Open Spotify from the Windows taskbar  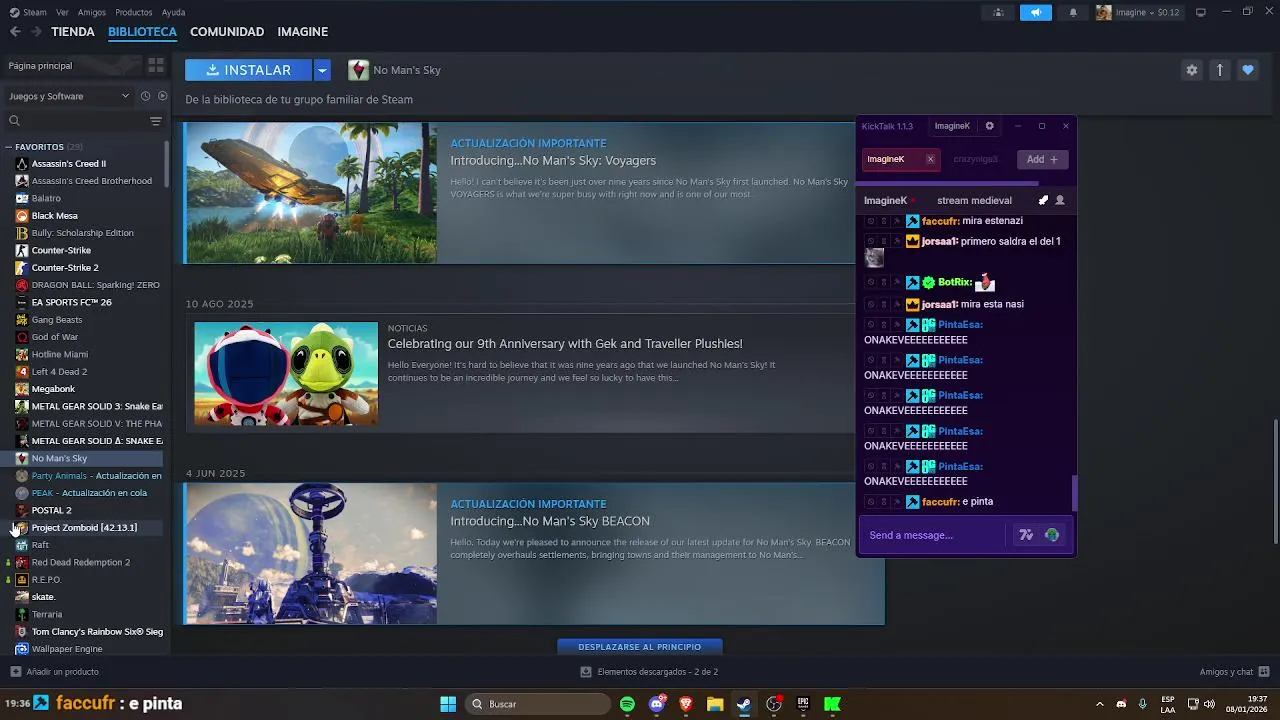point(627,704)
